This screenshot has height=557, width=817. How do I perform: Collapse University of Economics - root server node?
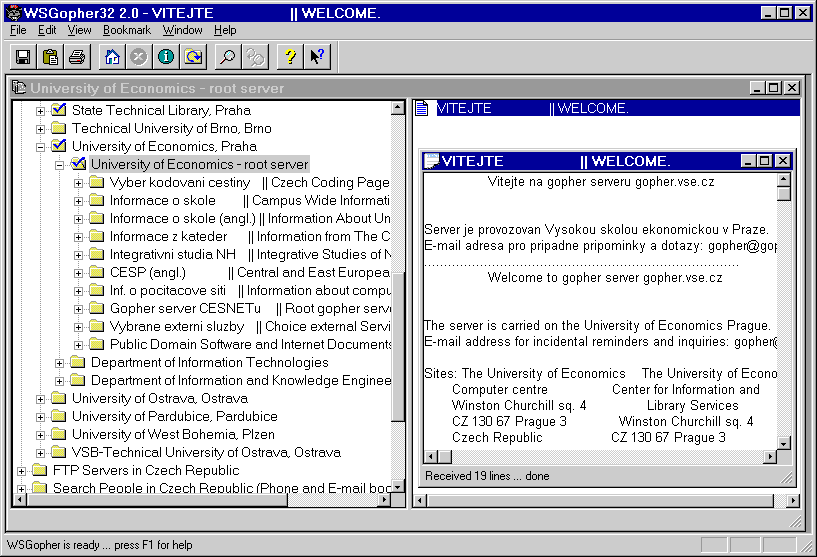pyautogui.click(x=59, y=166)
